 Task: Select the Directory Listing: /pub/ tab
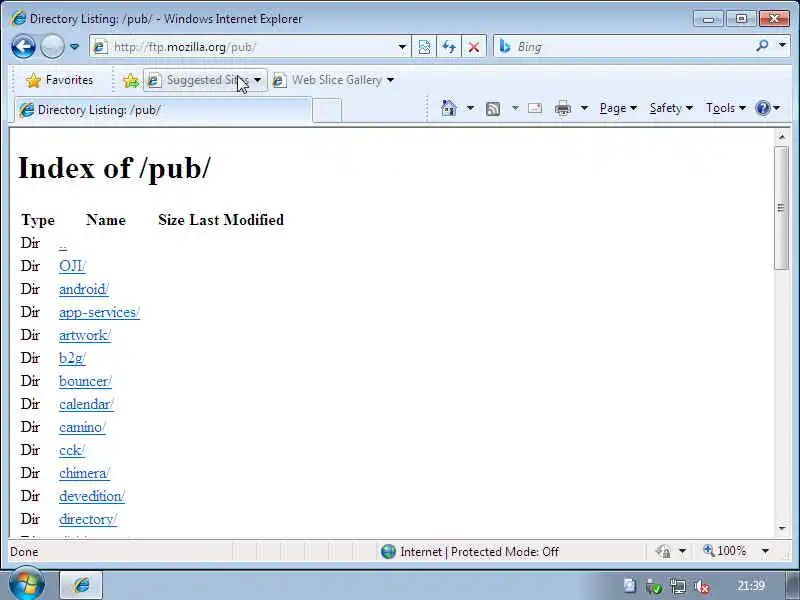tap(162, 110)
